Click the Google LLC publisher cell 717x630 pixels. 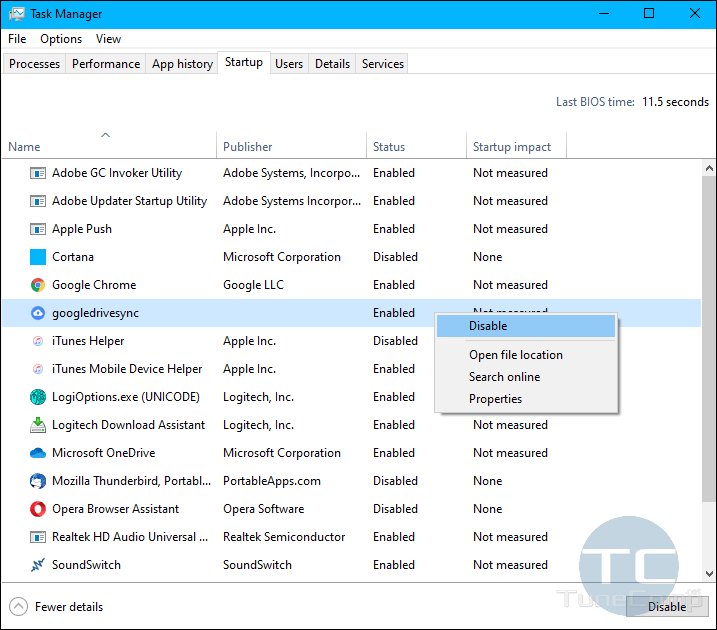click(253, 285)
